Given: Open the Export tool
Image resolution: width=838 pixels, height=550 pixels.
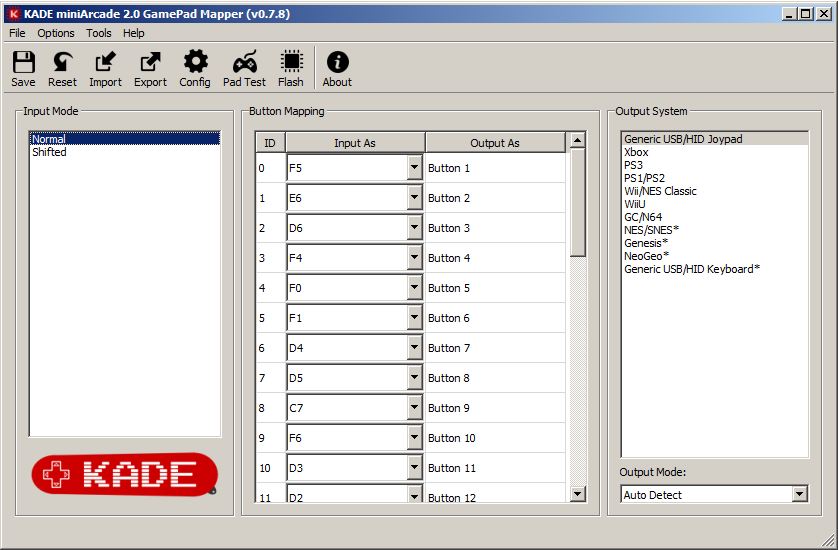Looking at the screenshot, I should 150,68.
